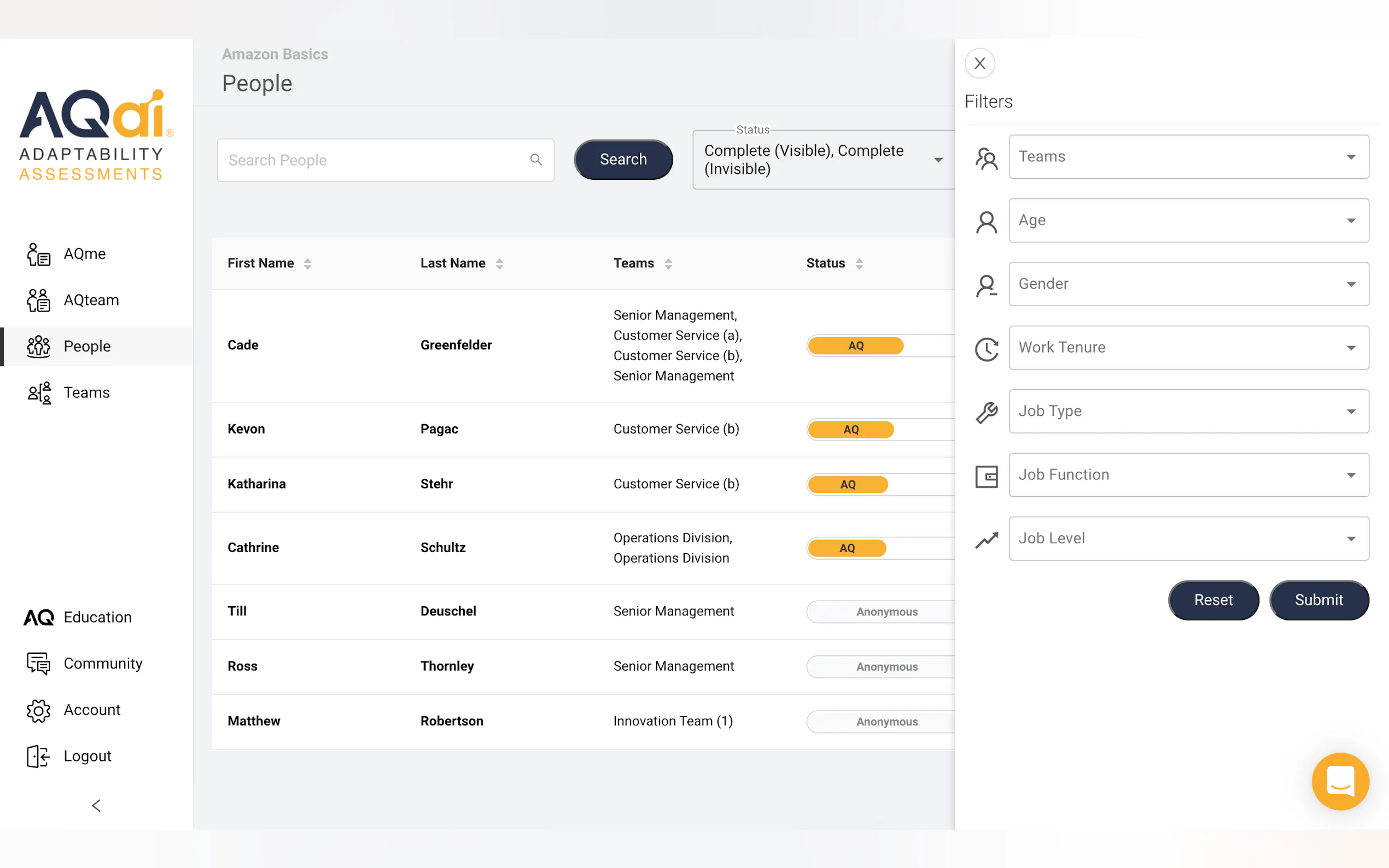Sort table by First Name arrows
The width and height of the screenshot is (1389, 868).
(x=308, y=263)
